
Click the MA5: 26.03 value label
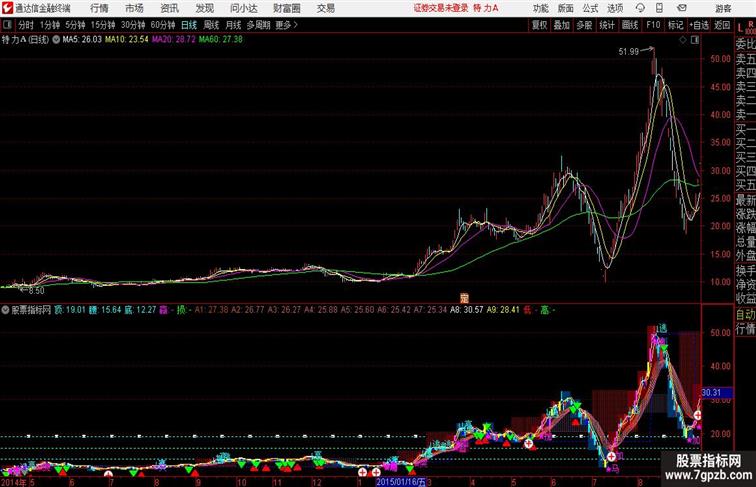82,40
